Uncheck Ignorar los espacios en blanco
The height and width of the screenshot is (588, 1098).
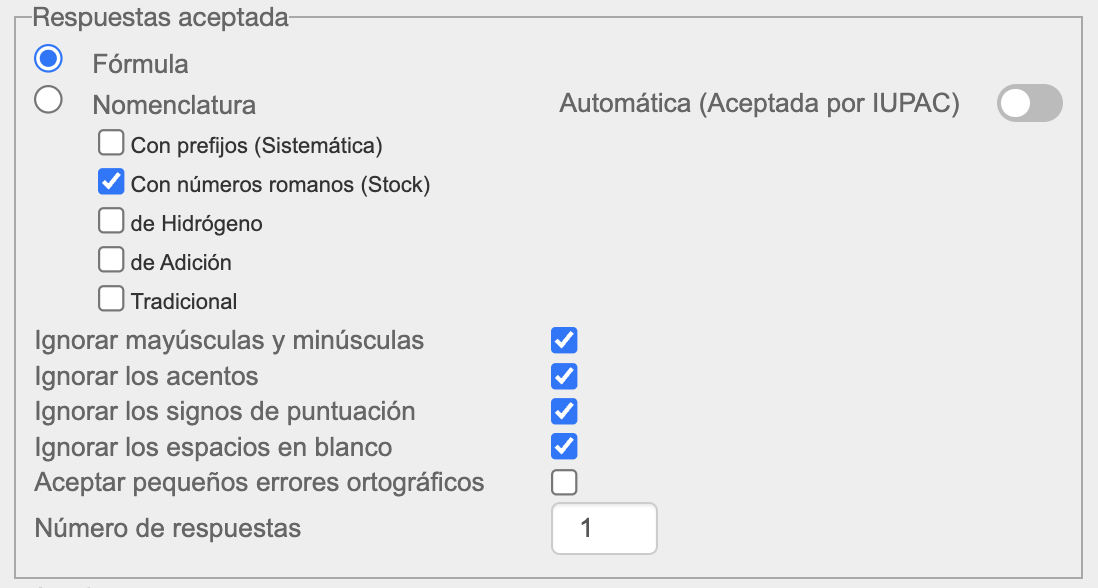coord(564,446)
